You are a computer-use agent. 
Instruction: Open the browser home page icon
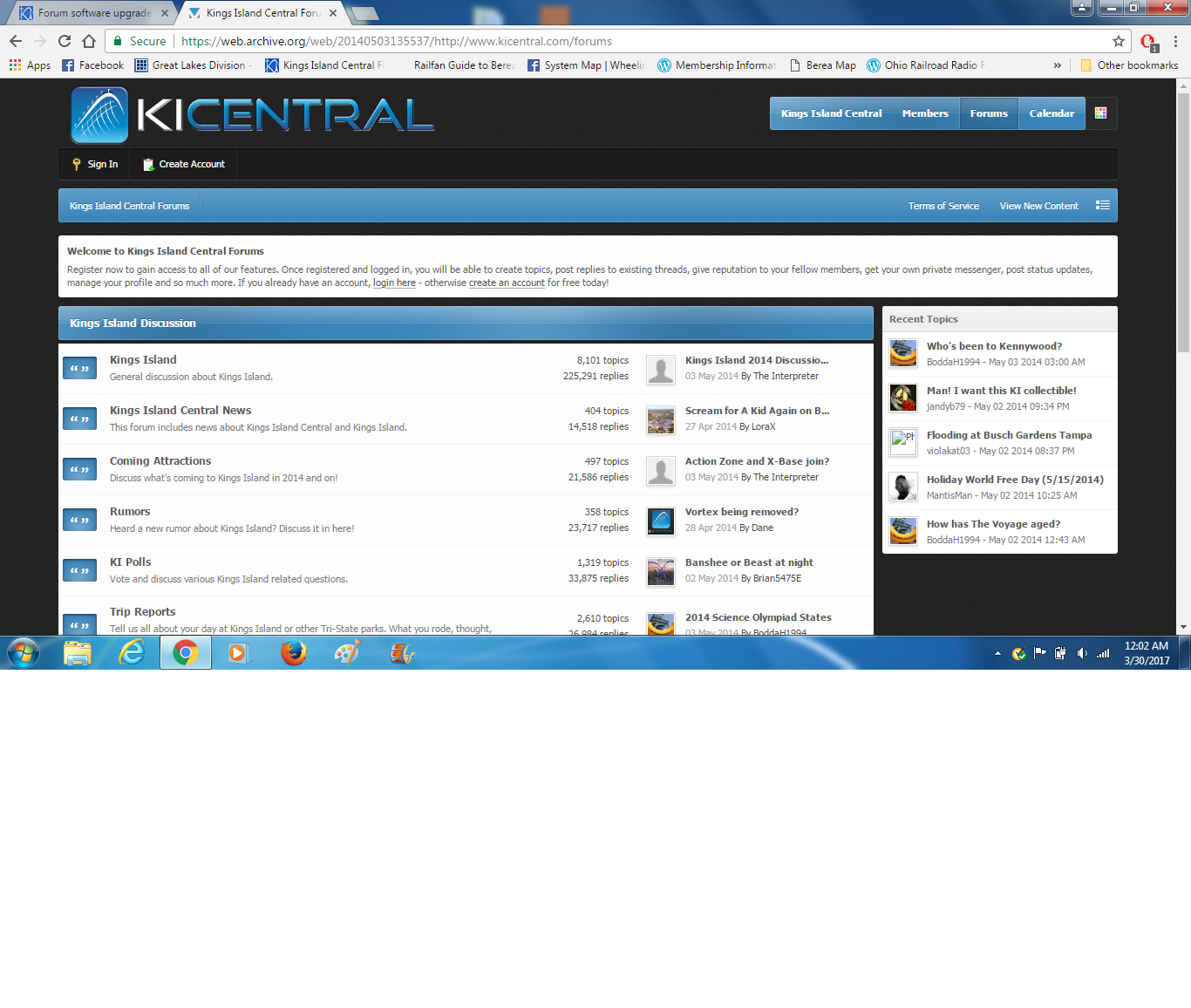click(89, 41)
